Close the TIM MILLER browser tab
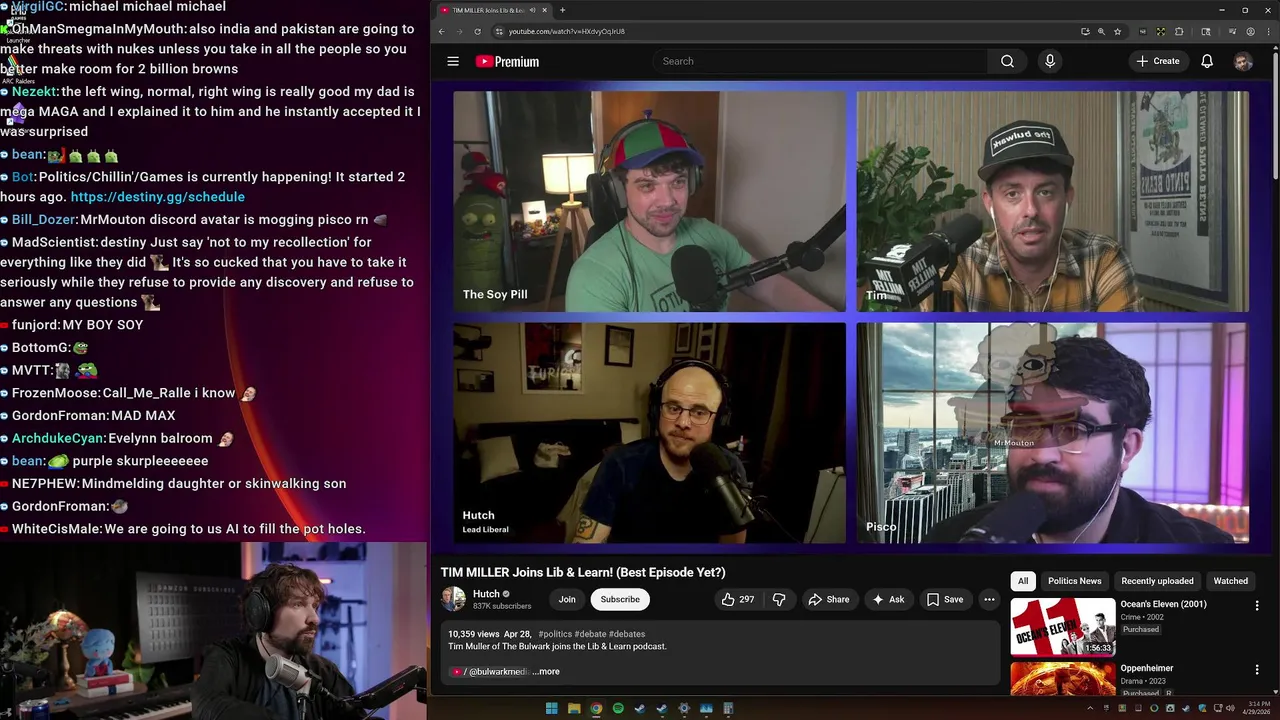The width and height of the screenshot is (1280, 720). click(545, 10)
